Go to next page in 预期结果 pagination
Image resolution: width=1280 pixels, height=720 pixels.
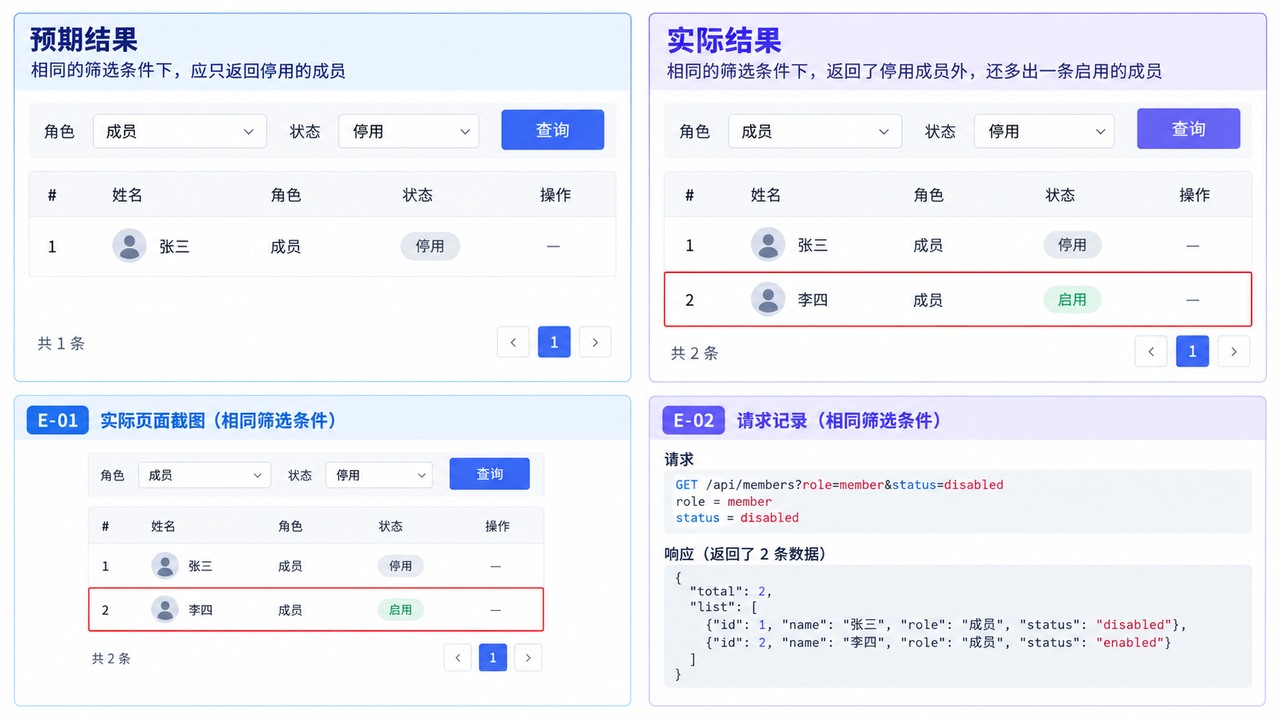(595, 342)
